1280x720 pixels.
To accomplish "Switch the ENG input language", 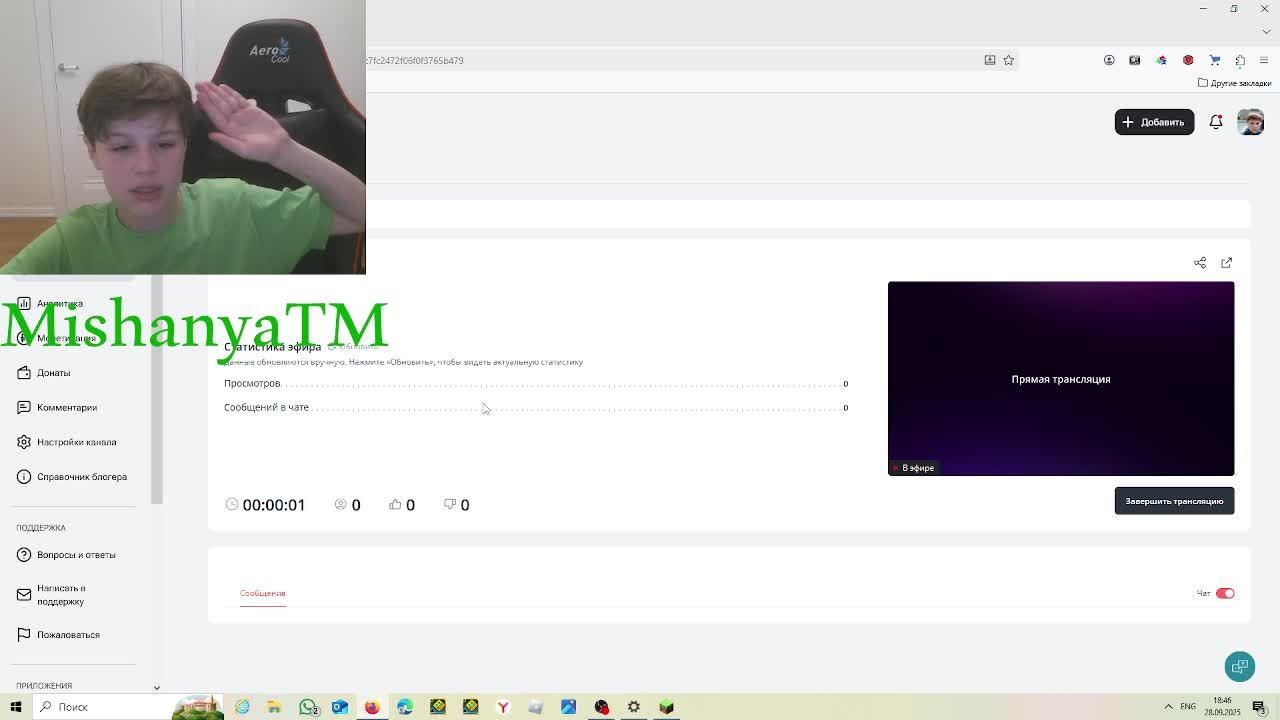I will pos(1188,707).
